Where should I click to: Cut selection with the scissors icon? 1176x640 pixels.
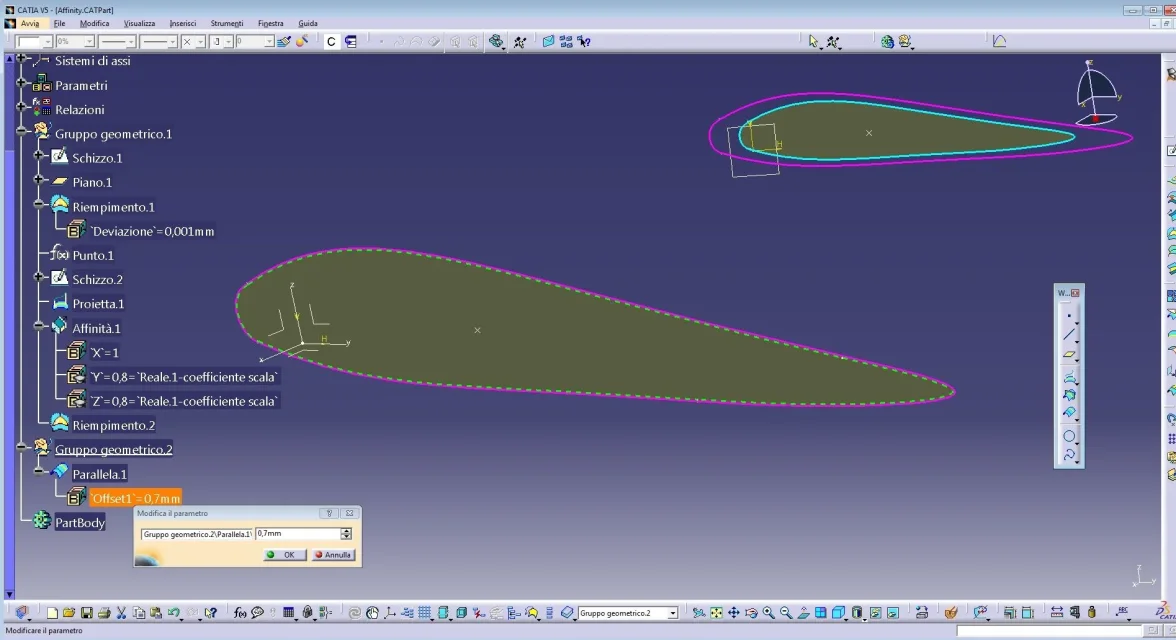[x=121, y=613]
